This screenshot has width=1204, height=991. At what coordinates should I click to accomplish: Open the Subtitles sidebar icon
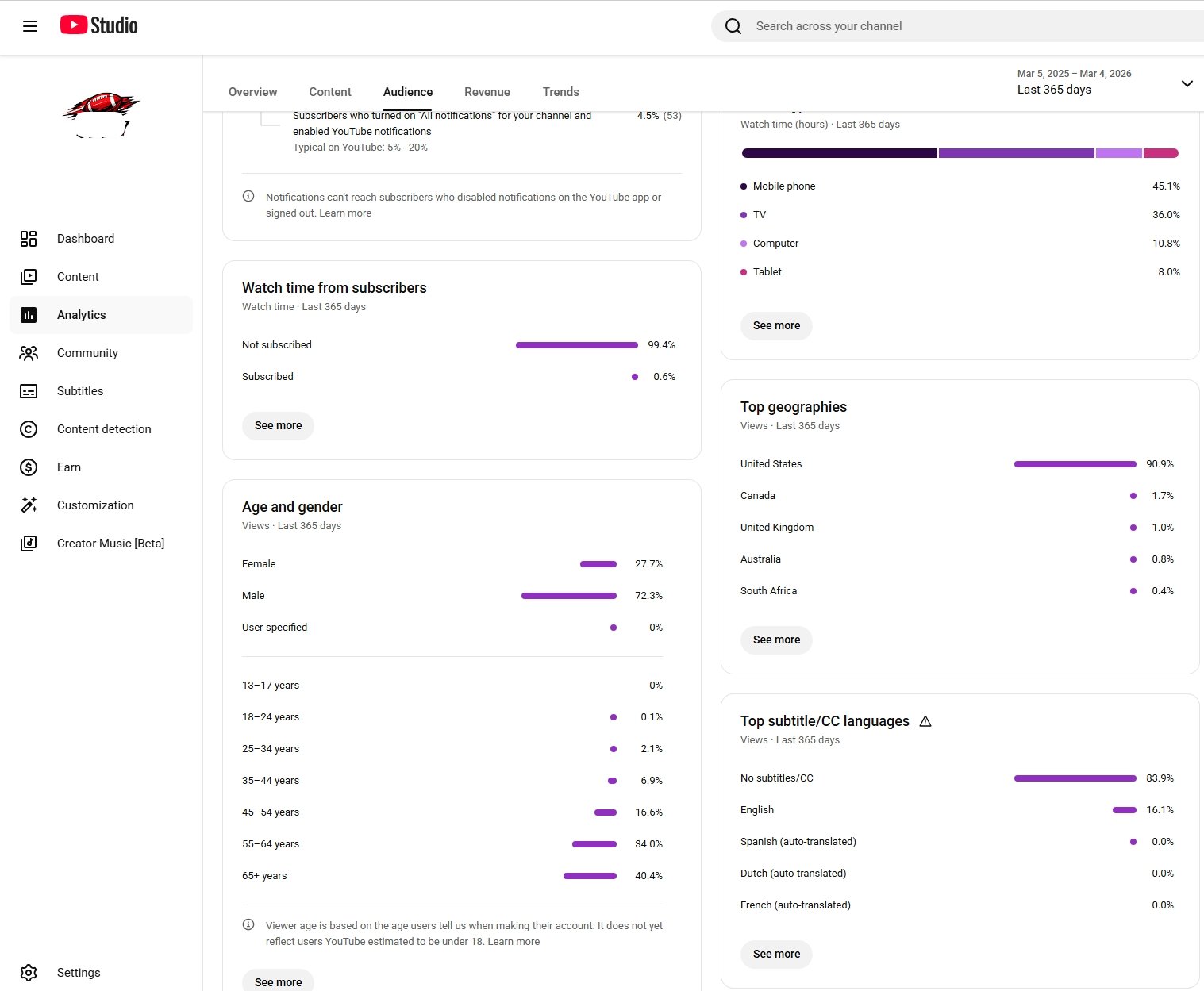[29, 391]
